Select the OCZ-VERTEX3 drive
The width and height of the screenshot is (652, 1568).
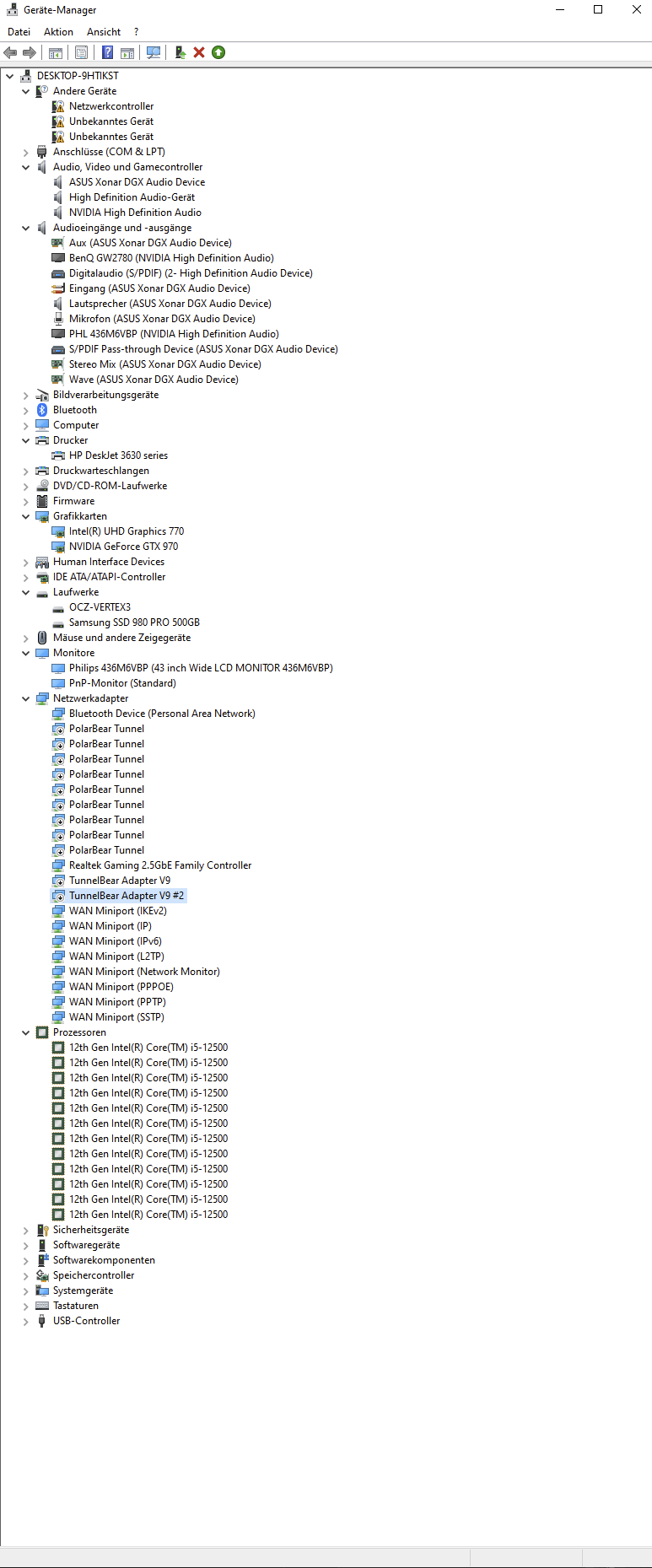(100, 607)
